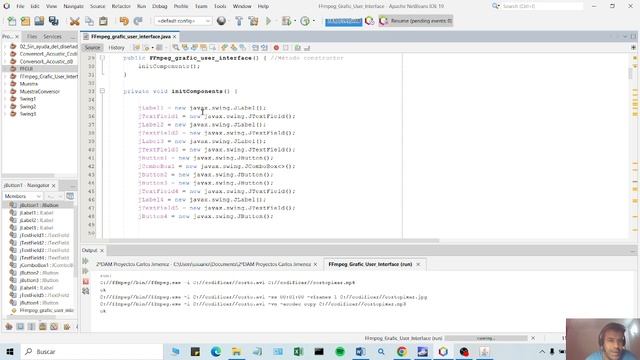Open the default config dropdown
This screenshot has width=640, height=360.
point(183,21)
